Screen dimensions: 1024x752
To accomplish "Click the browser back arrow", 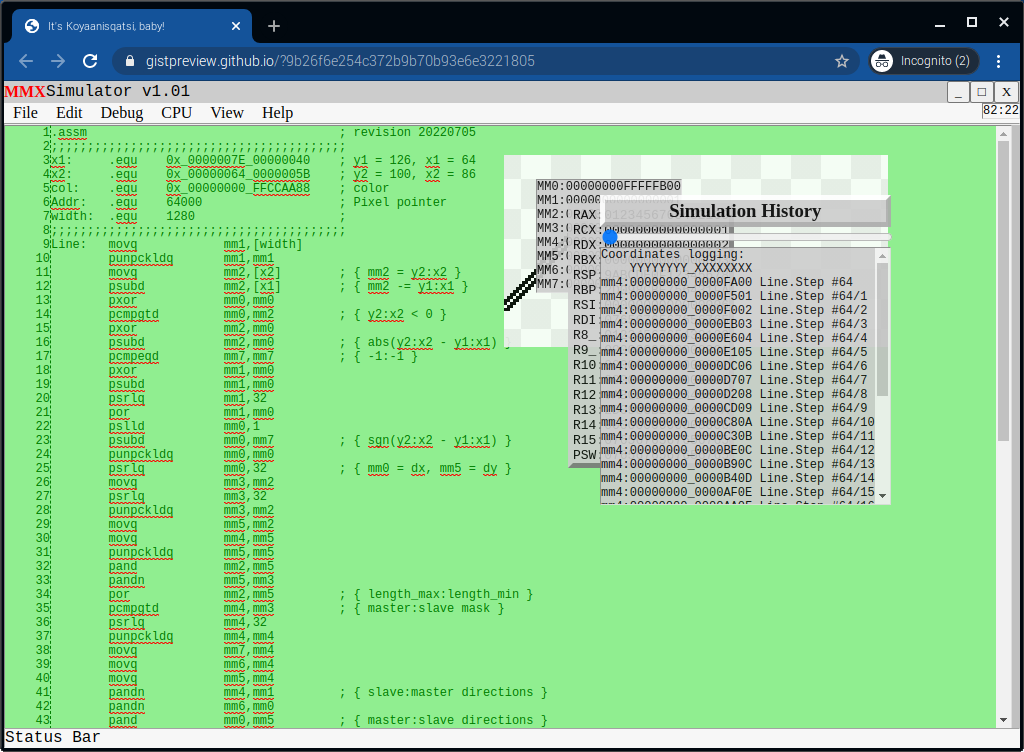I will pos(27,61).
